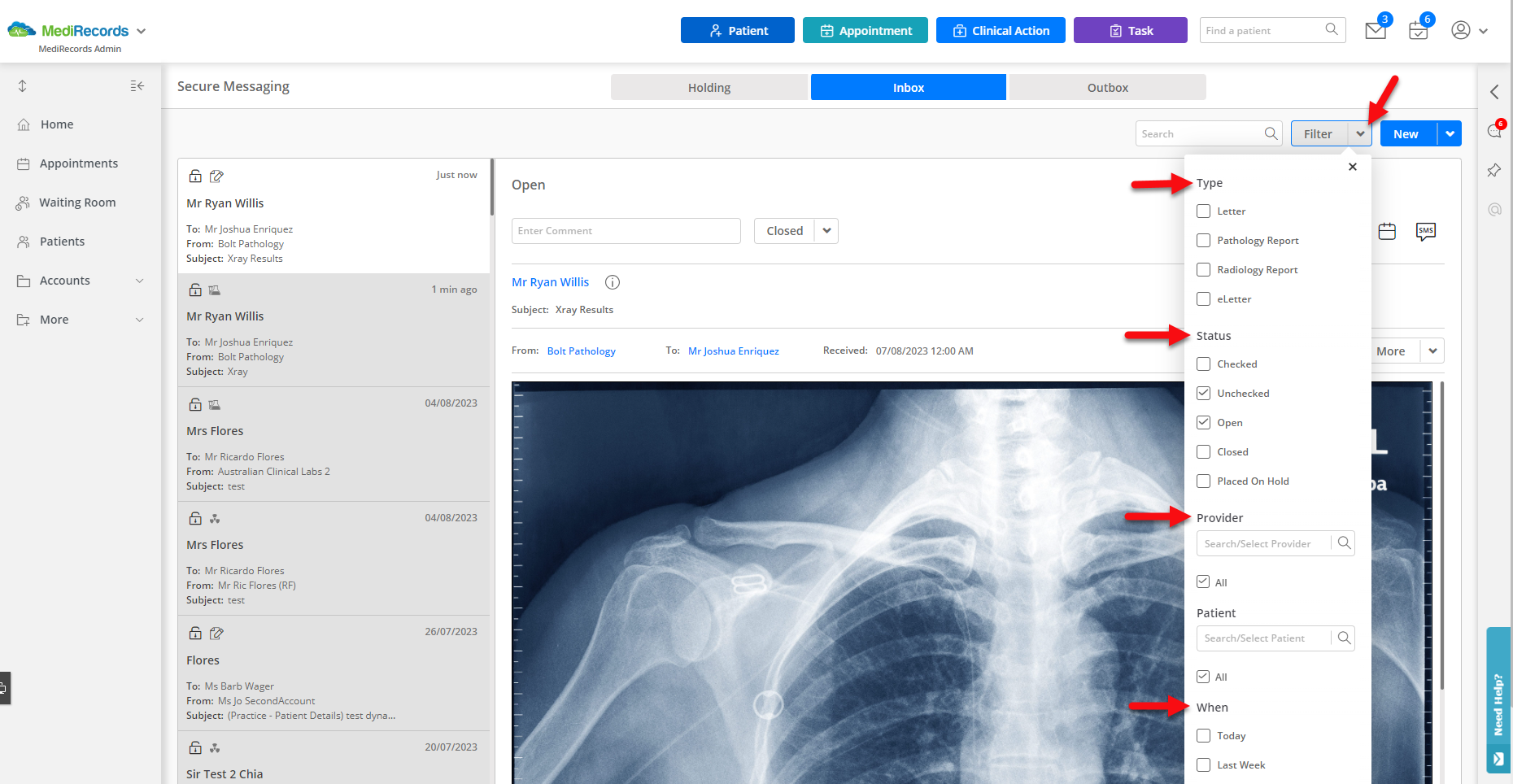Untick the All checkbox under Provider

(x=1203, y=581)
